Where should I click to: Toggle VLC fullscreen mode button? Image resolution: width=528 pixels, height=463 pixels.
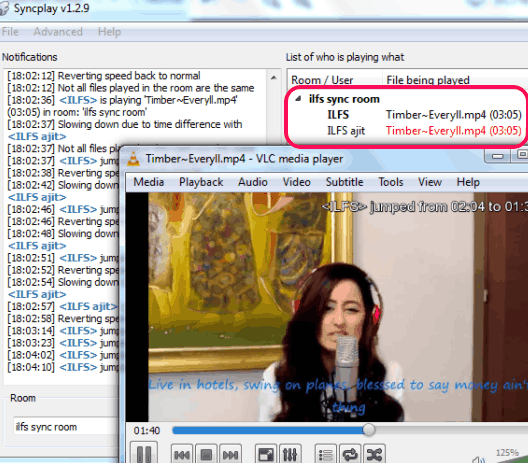point(266,455)
